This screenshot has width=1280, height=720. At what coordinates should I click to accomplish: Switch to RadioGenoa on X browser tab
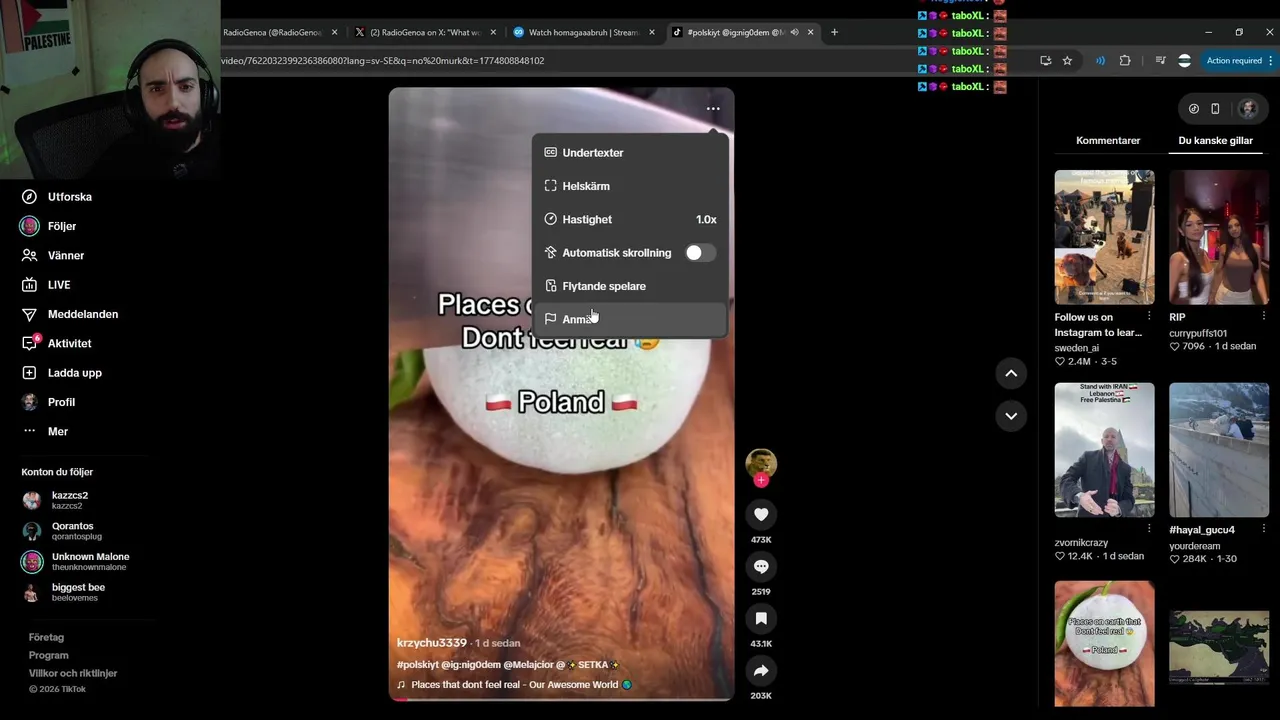pyautogui.click(x=425, y=32)
